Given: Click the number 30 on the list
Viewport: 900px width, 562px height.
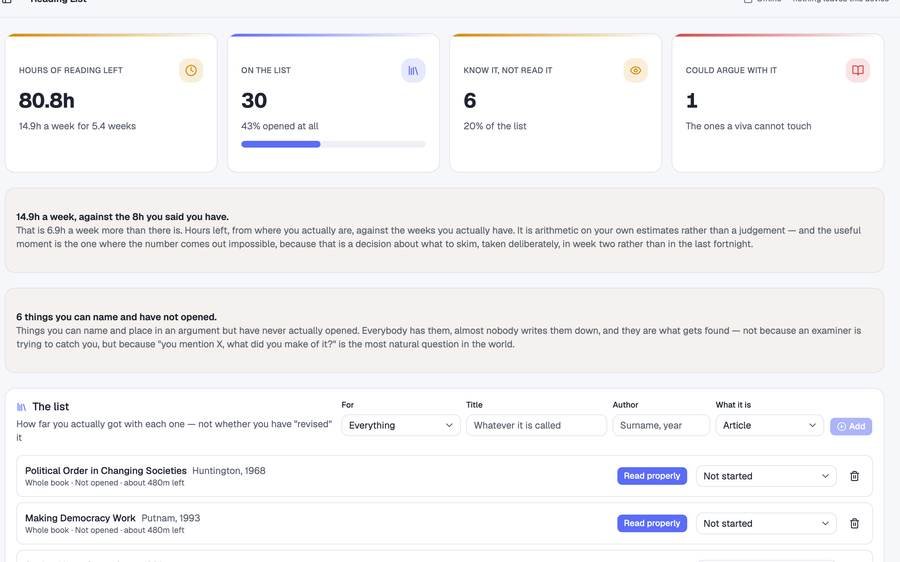Looking at the screenshot, I should click(x=254, y=100).
